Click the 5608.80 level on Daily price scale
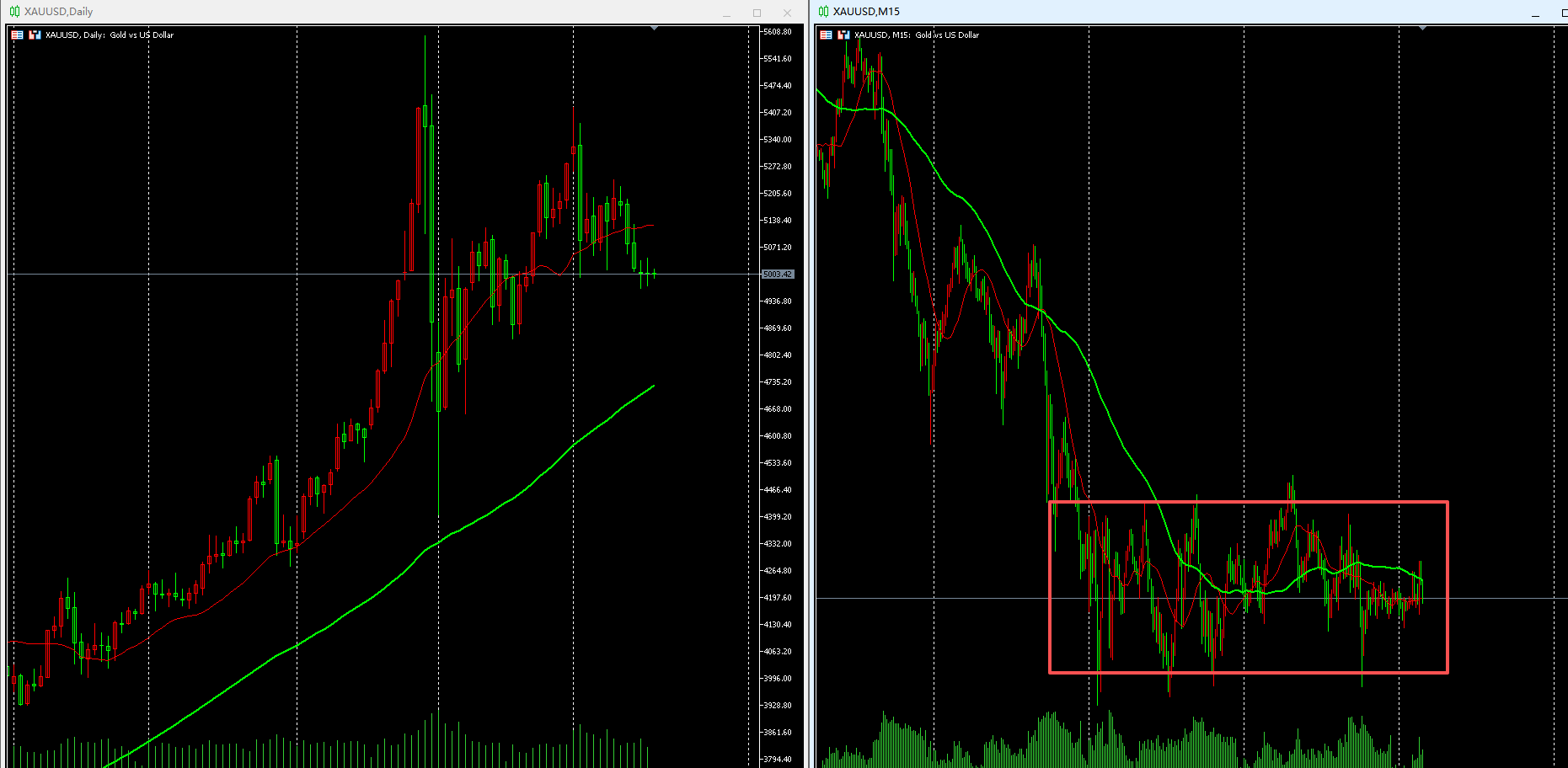This screenshot has height=768, width=1568. [x=777, y=32]
